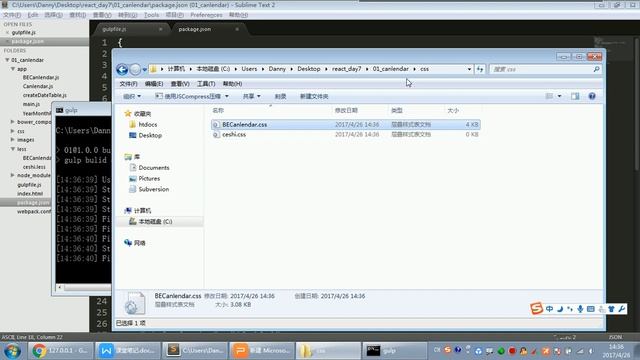
Task: Switch to the package.json tab in Sublime
Action: (x=195, y=29)
